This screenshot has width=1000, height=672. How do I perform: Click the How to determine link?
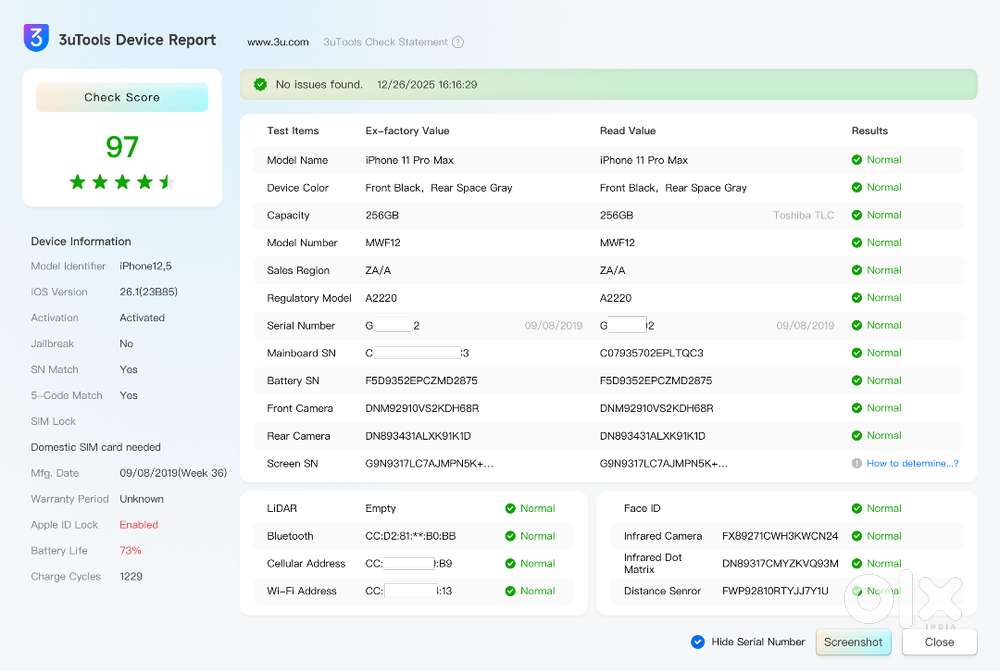point(912,463)
